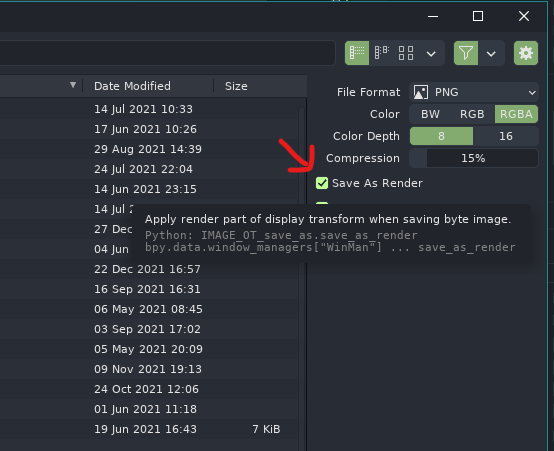The height and width of the screenshot is (451, 554).
Task: Sort files by Size column
Action: [x=236, y=86]
